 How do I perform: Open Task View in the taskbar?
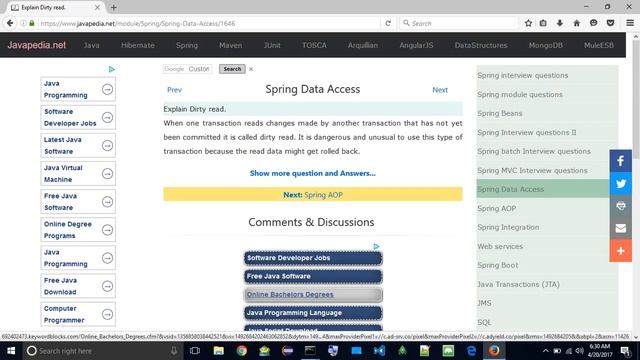pos(195,351)
